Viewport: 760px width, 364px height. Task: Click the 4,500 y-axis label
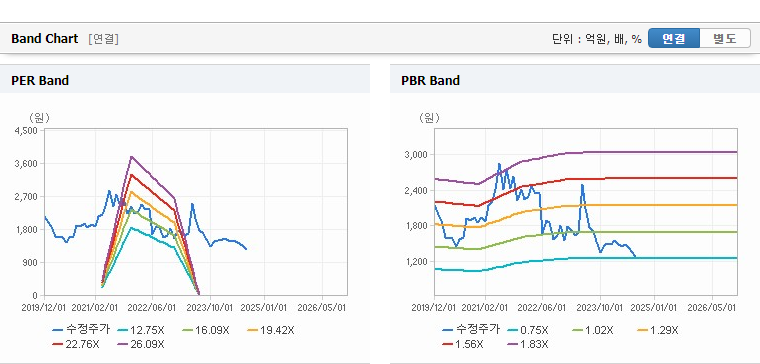pyautogui.click(x=27, y=130)
